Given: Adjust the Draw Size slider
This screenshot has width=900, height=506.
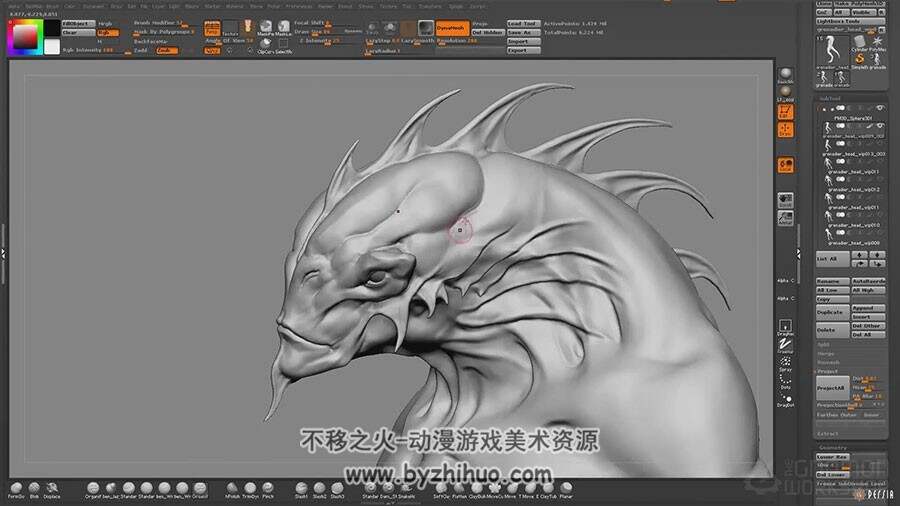Looking at the screenshot, I should [x=317, y=32].
